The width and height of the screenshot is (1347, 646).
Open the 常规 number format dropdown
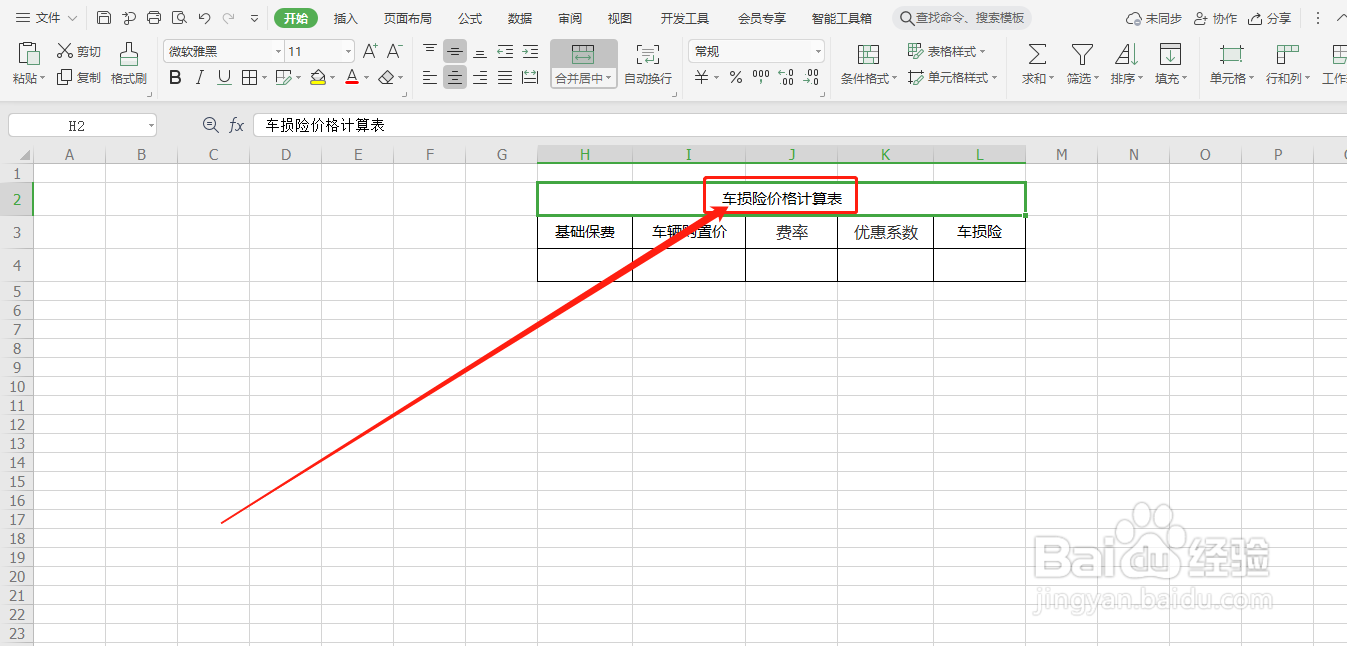coord(816,50)
